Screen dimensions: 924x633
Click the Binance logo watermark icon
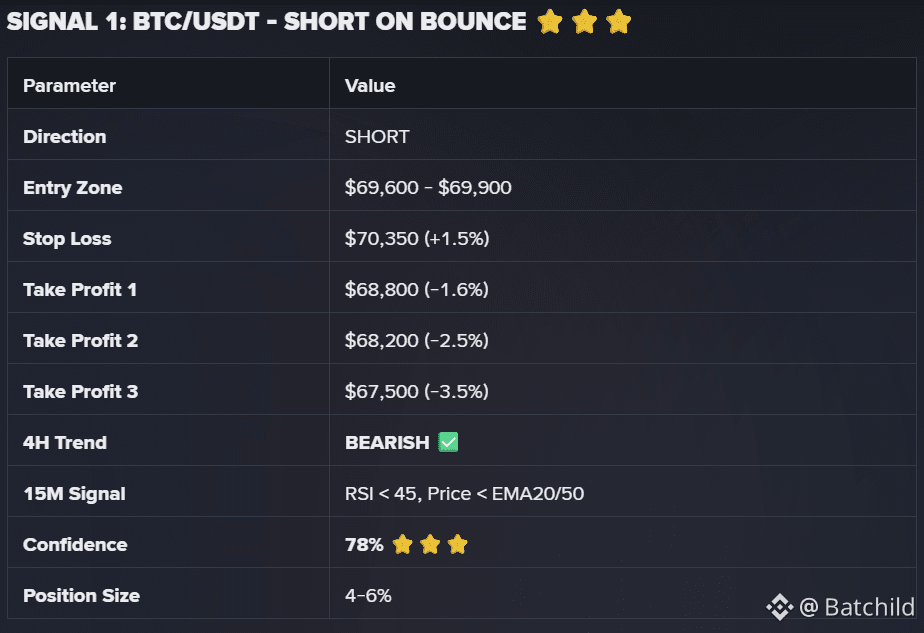coord(780,607)
